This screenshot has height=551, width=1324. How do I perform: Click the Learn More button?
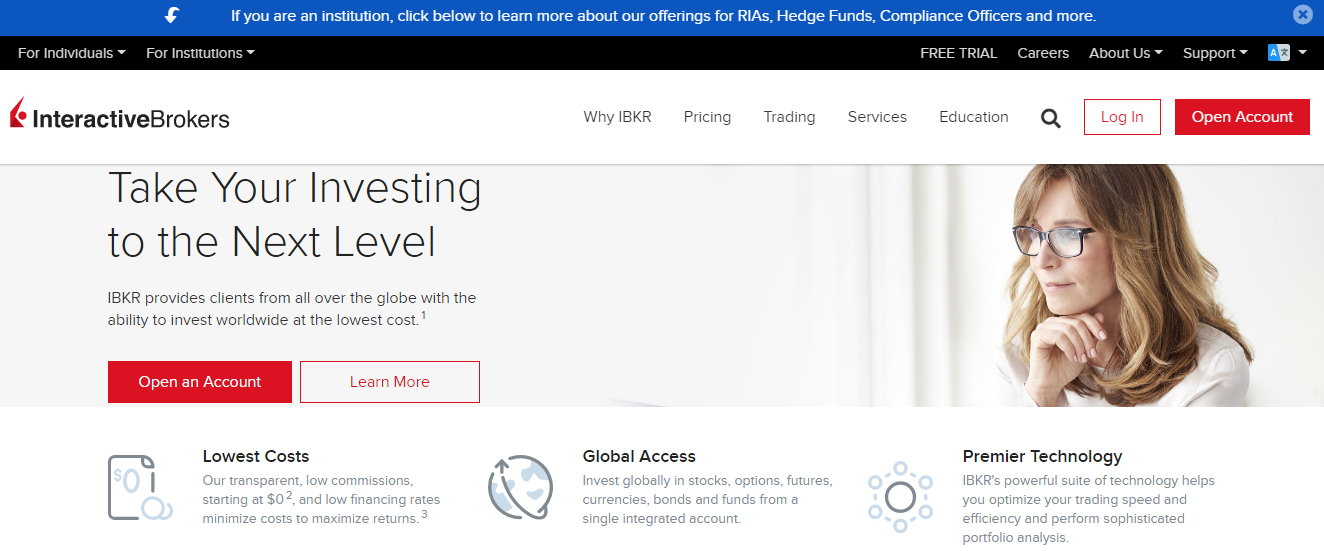point(390,382)
